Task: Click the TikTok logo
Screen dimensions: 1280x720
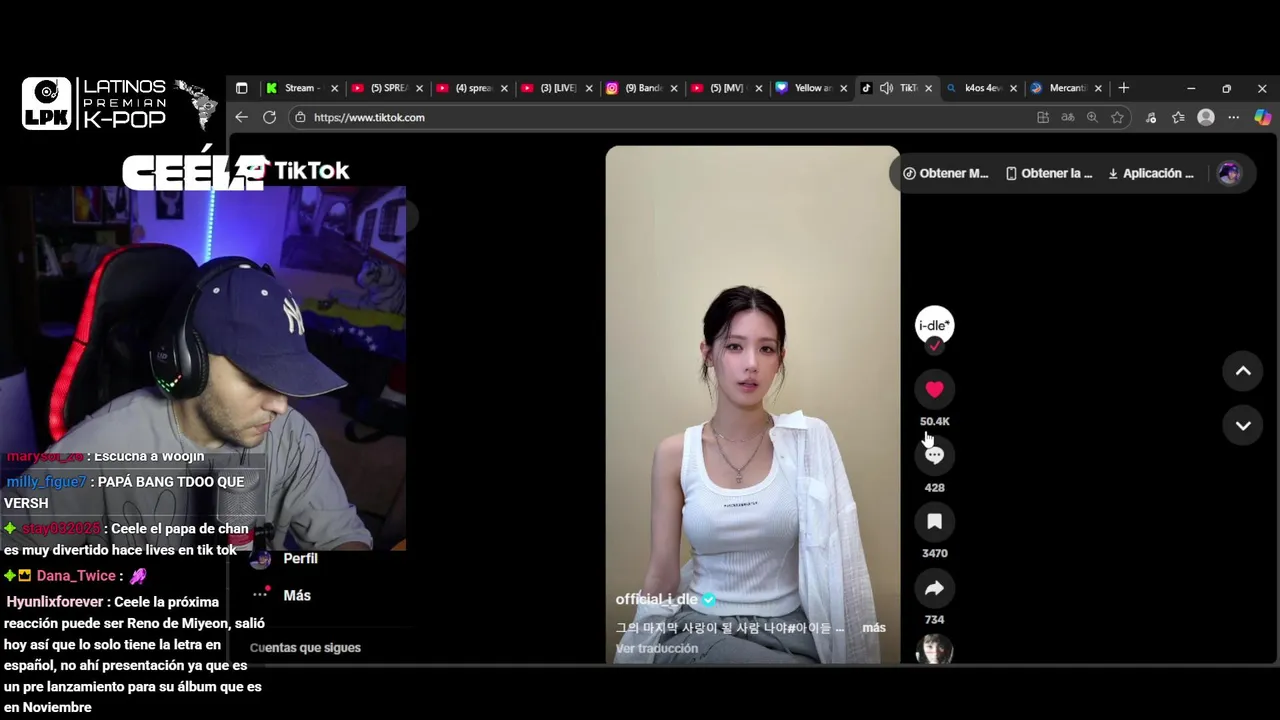Action: (298, 171)
